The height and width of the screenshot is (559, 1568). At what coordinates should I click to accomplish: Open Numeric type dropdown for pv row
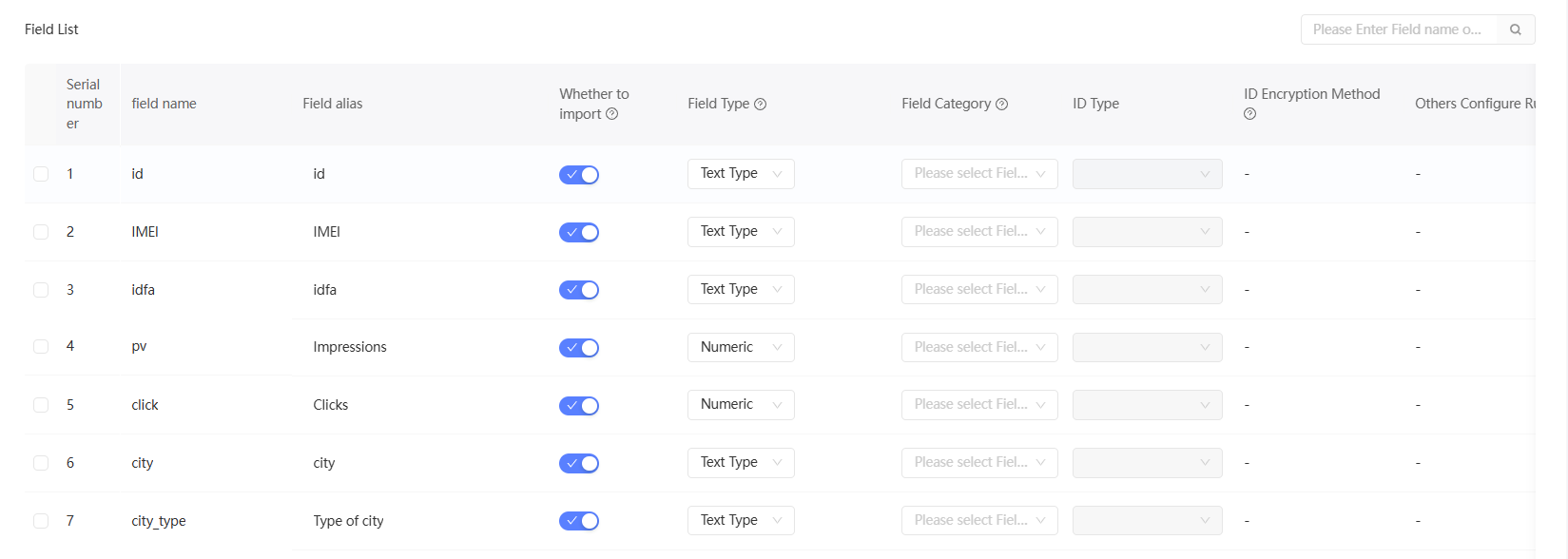(x=740, y=347)
